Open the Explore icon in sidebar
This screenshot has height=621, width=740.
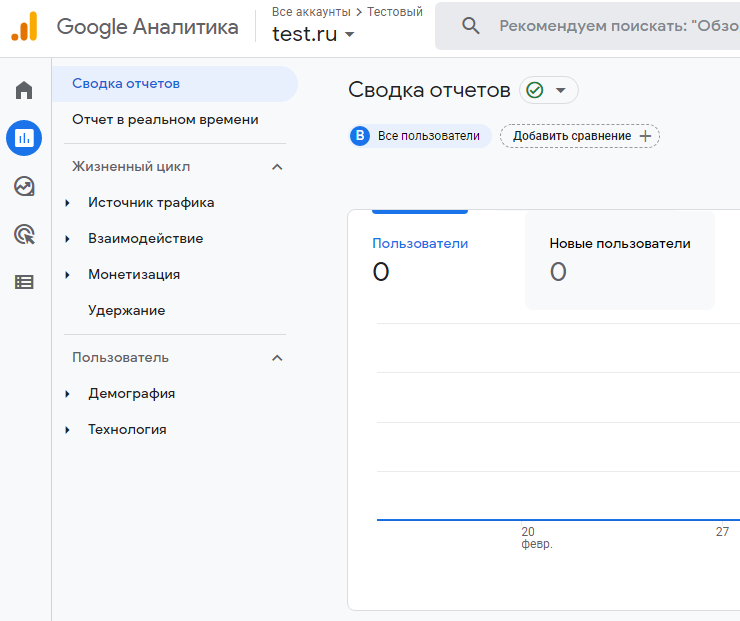[24, 186]
